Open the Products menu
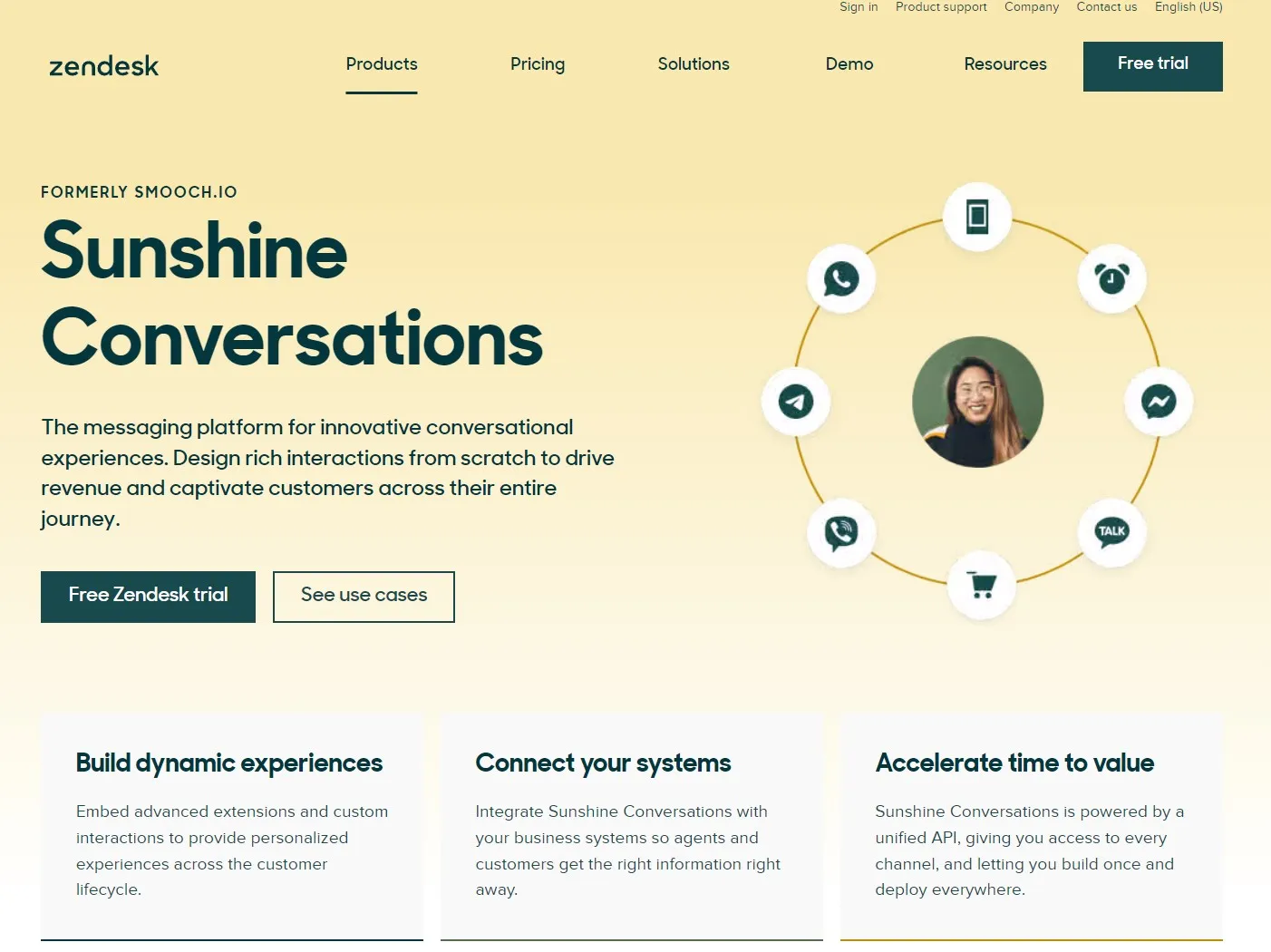This screenshot has width=1271, height=952. (x=382, y=64)
